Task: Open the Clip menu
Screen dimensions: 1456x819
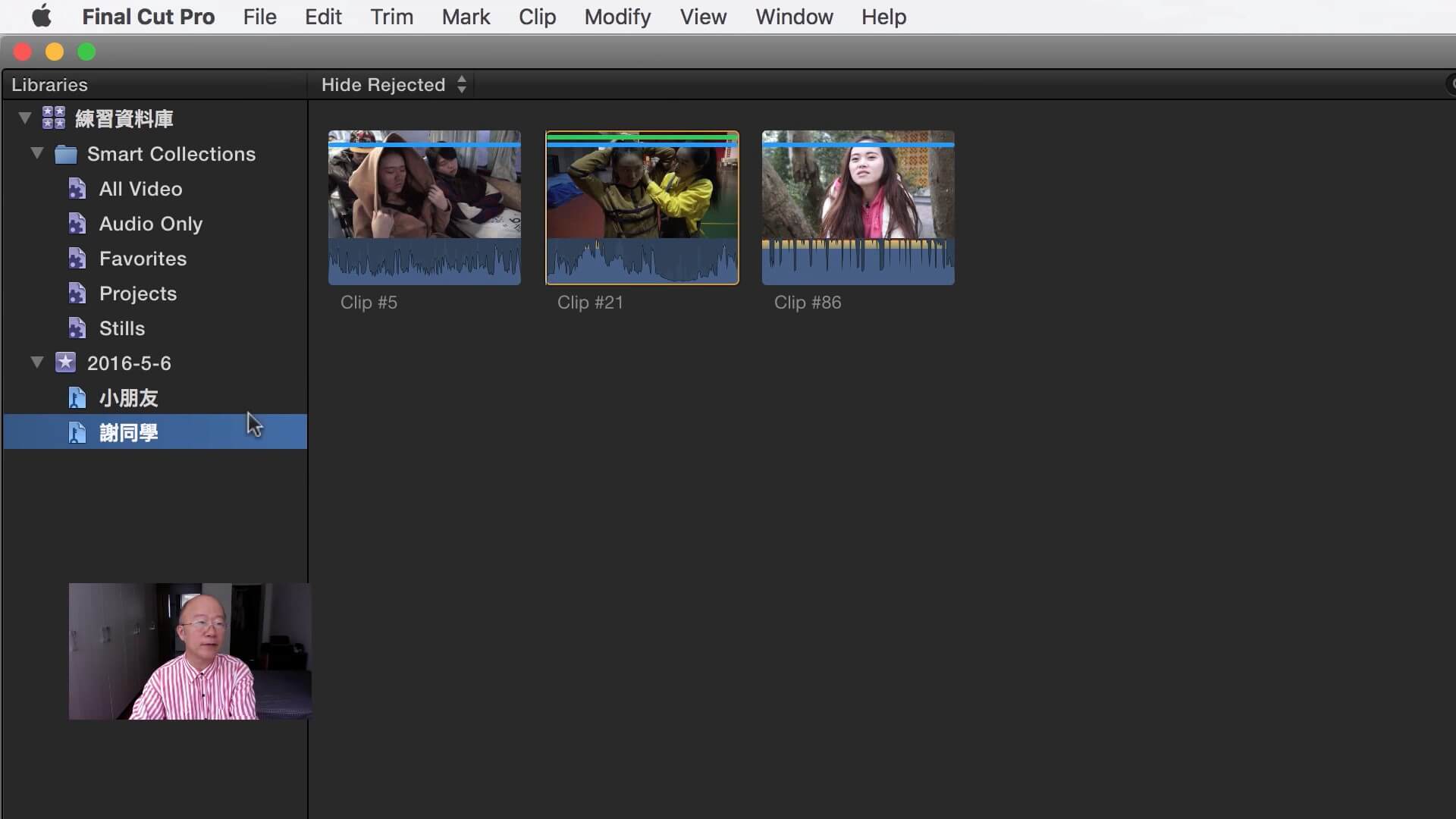Action: [537, 17]
